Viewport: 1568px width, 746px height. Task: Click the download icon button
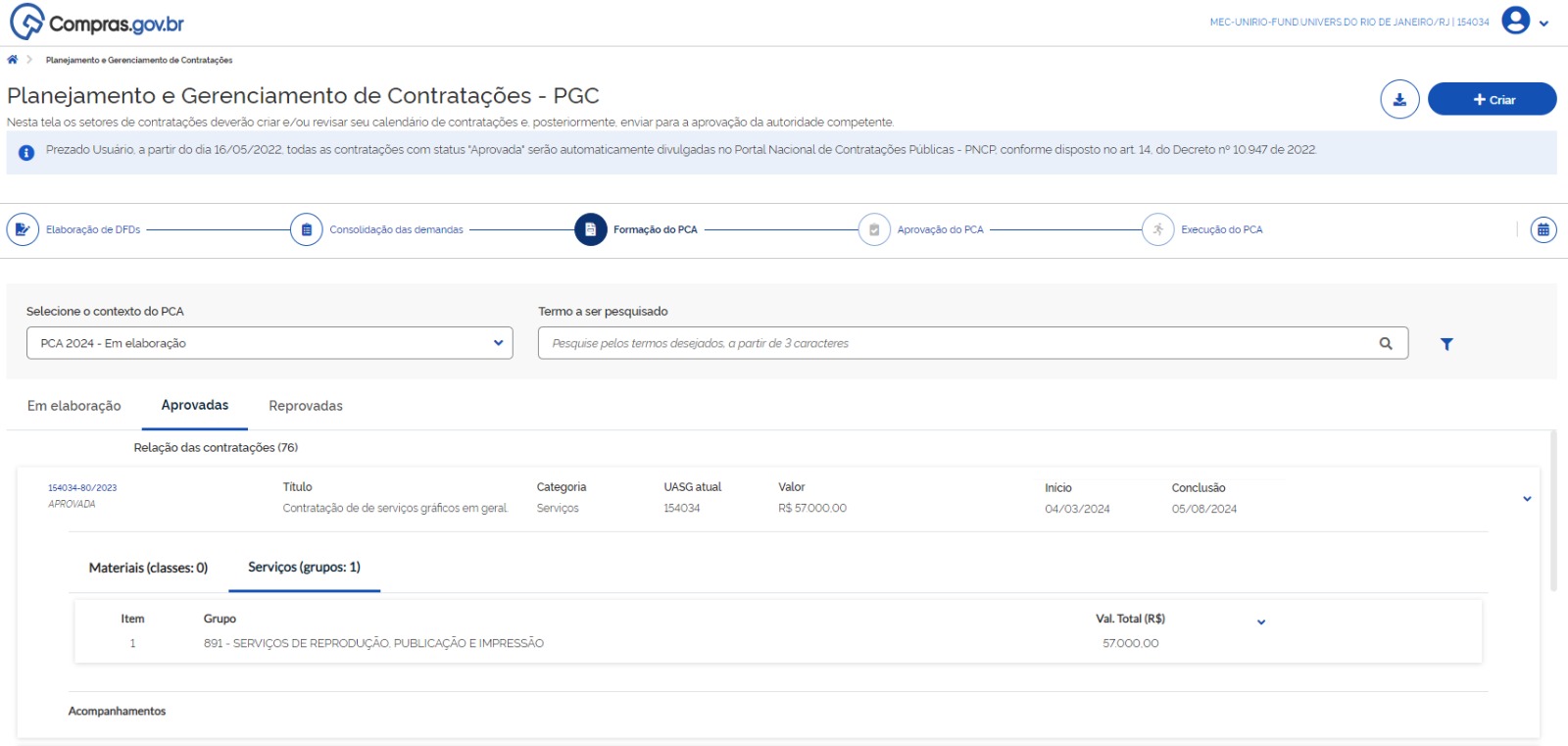[1399, 99]
